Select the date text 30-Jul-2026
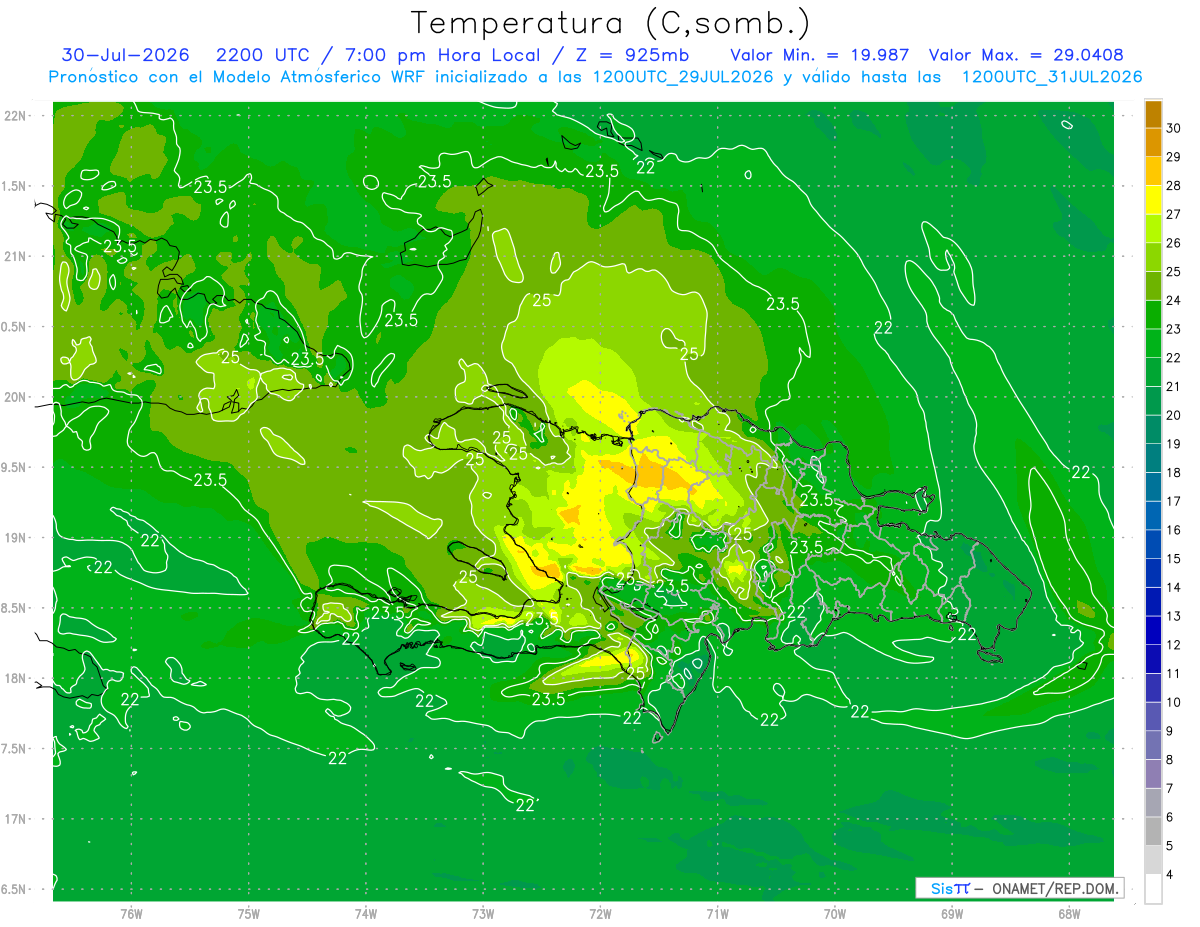1200x927 pixels. point(126,54)
